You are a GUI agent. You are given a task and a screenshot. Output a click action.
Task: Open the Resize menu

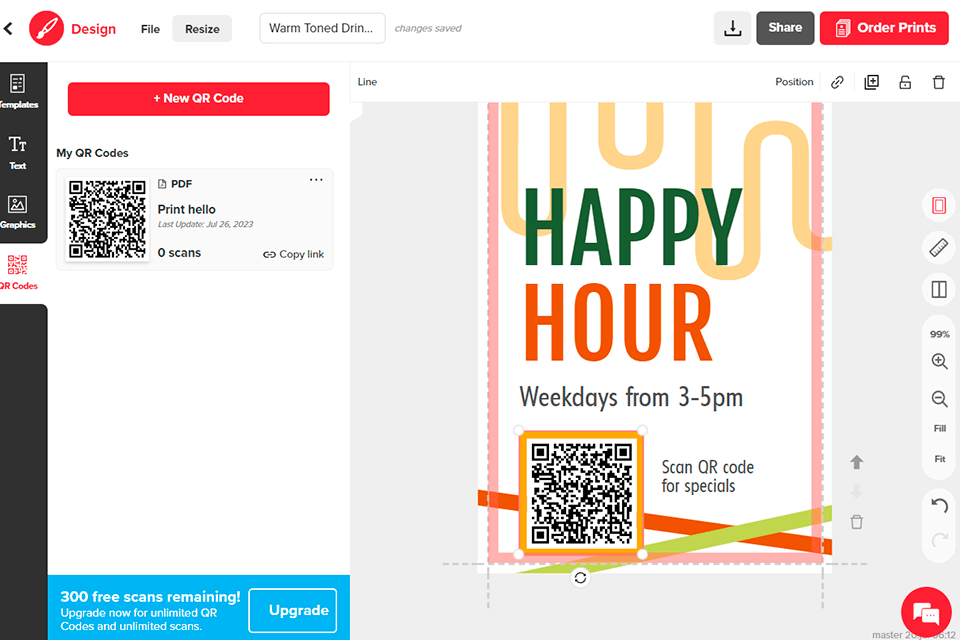(202, 29)
